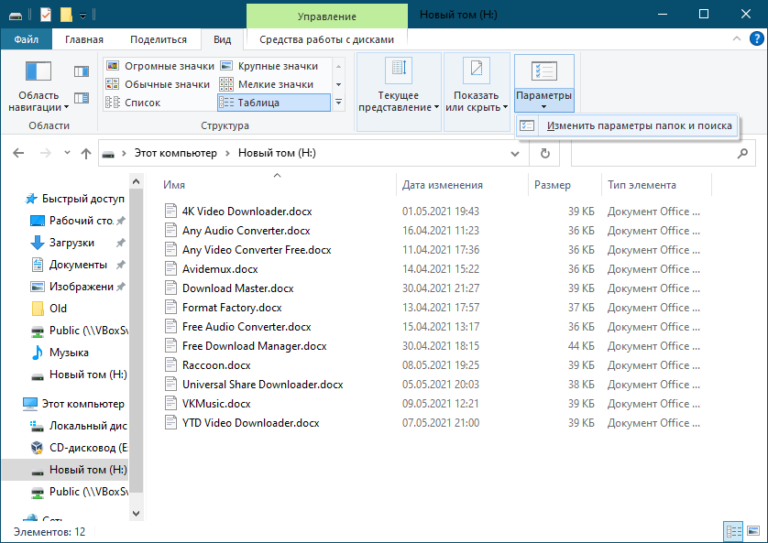Click Новый том (H:) breadcrumb in address bar
This screenshot has height=543, width=768.
pos(277,153)
